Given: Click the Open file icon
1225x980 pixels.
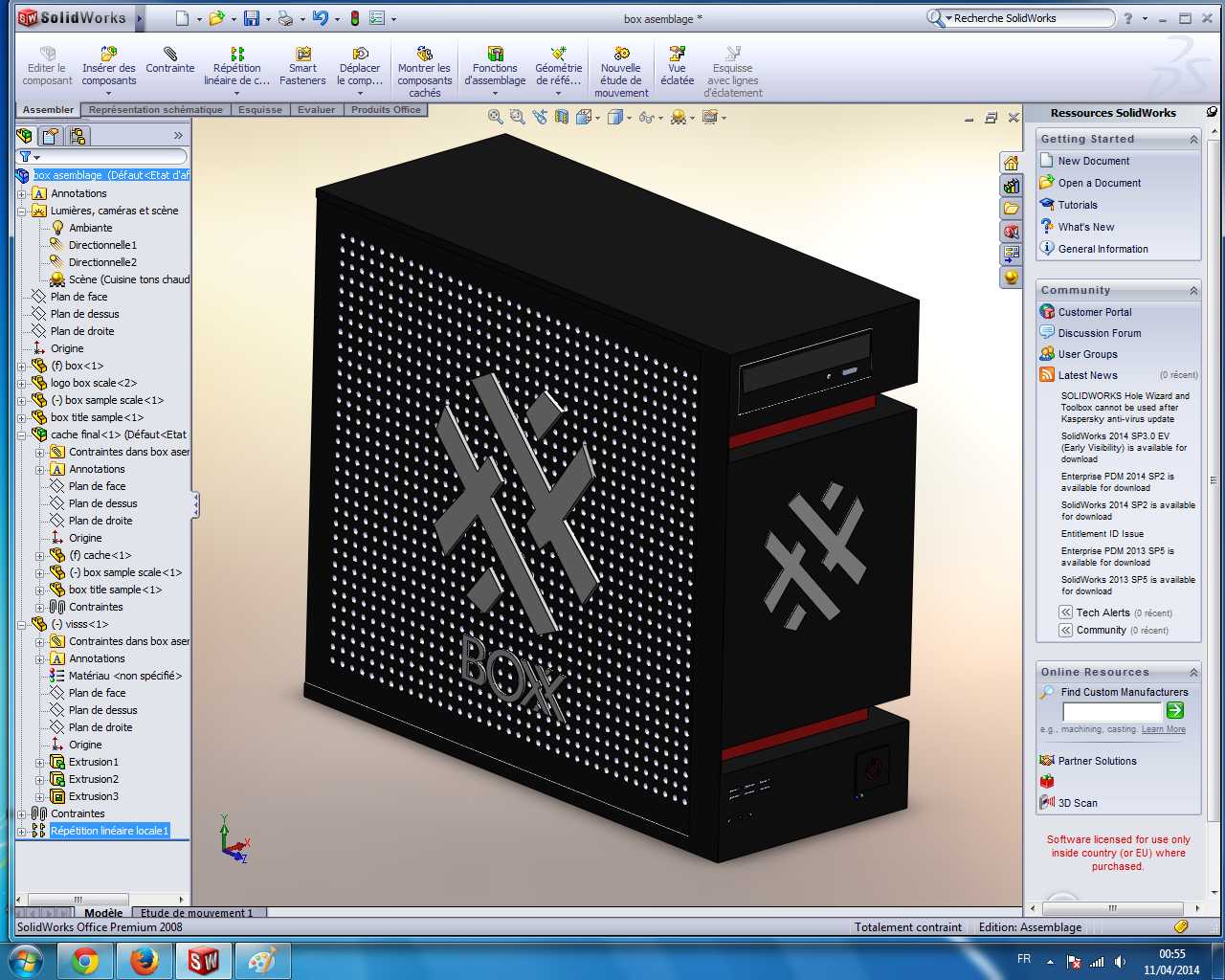Looking at the screenshot, I should coord(217,18).
